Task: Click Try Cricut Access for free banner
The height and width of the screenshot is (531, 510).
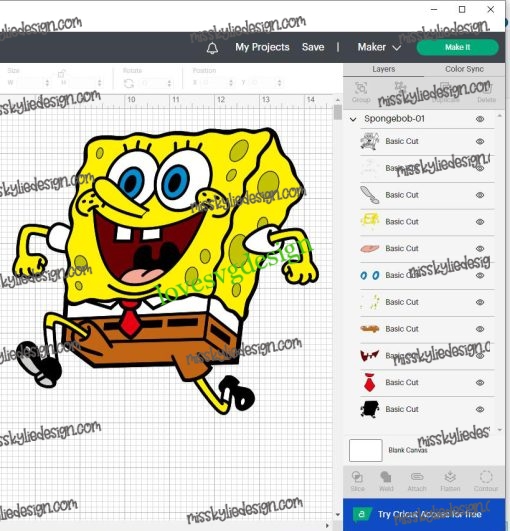Action: (424, 514)
